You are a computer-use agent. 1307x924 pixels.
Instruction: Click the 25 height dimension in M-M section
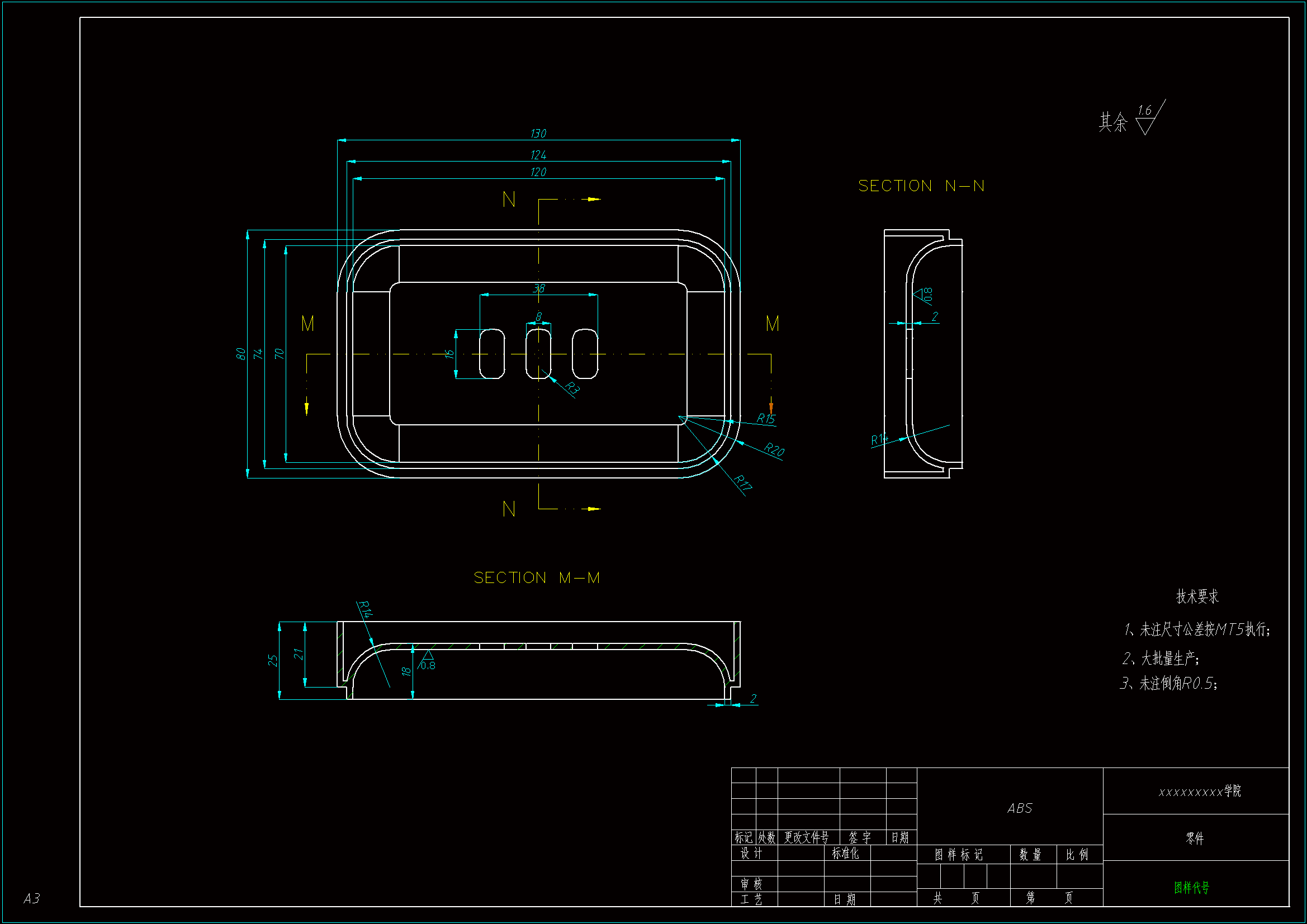273,660
